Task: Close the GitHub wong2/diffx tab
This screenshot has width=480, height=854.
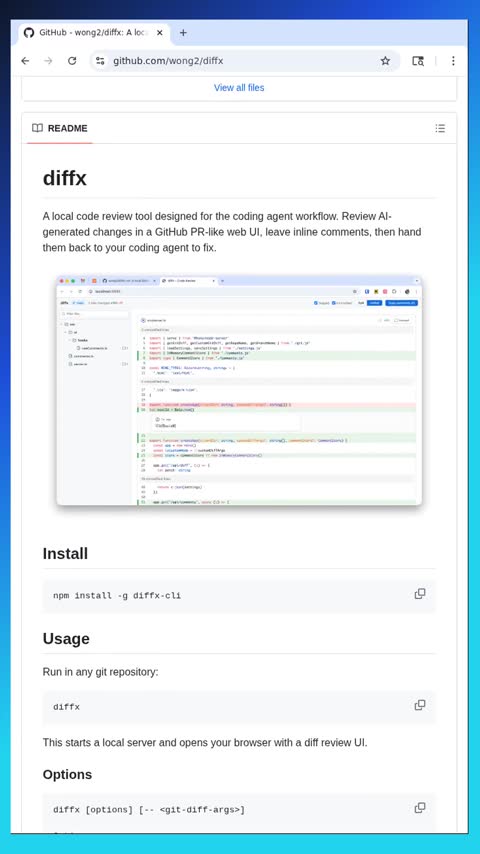Action: (160, 33)
